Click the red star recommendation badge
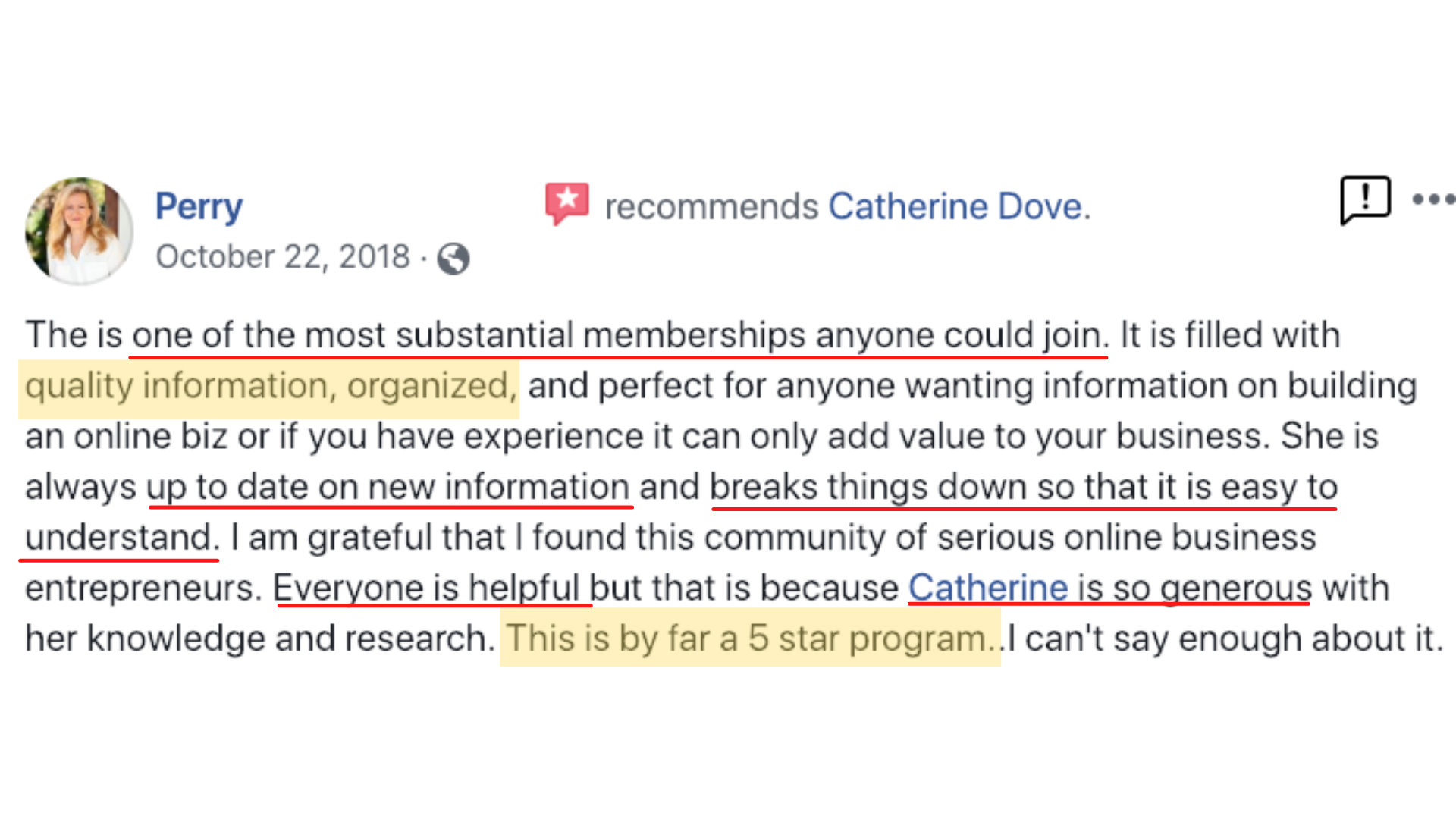The height and width of the screenshot is (819, 1456). click(567, 203)
